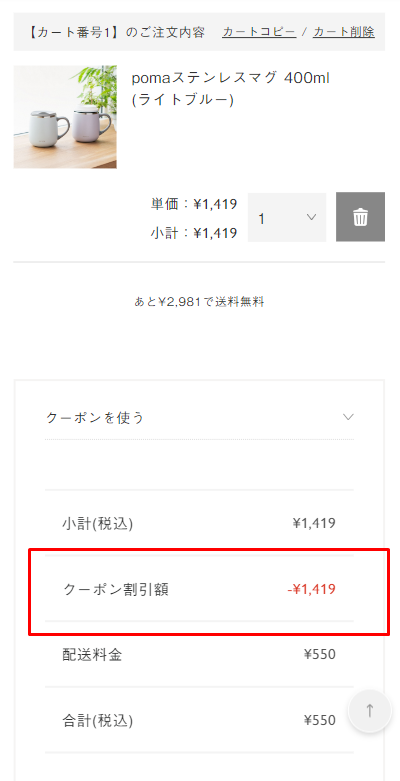Viewport: 400px width, 781px height.
Task: Click the red -¥1,419 discount amount
Action: (311, 589)
